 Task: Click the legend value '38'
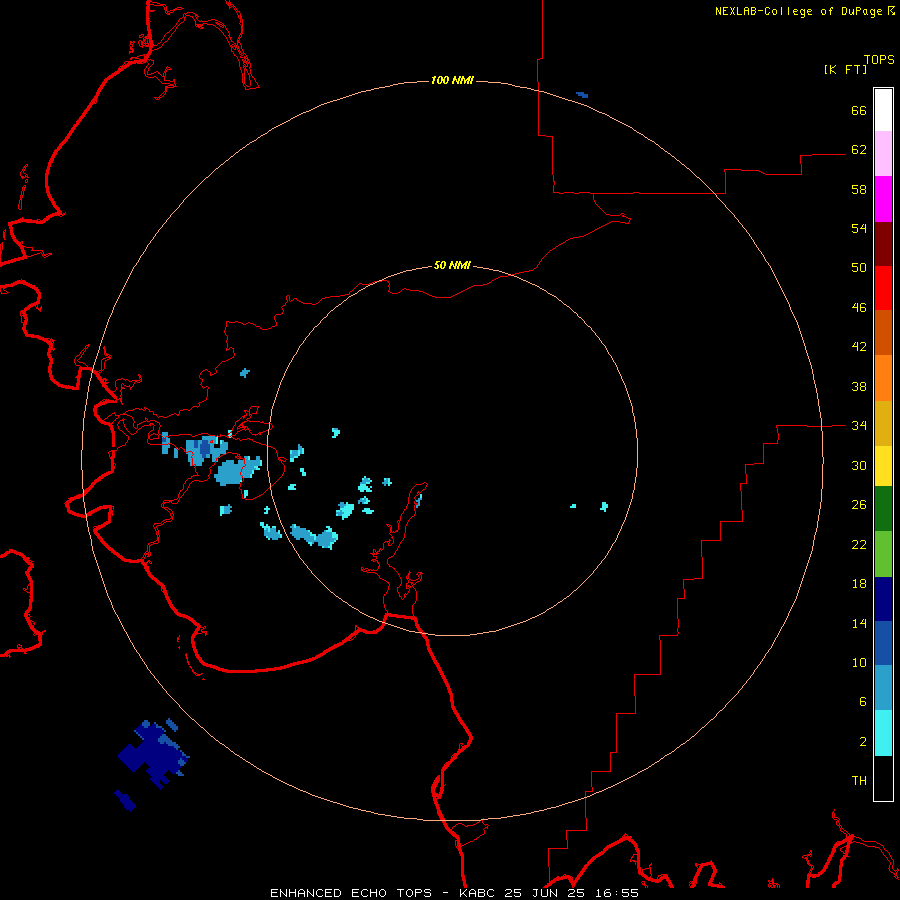(x=859, y=386)
